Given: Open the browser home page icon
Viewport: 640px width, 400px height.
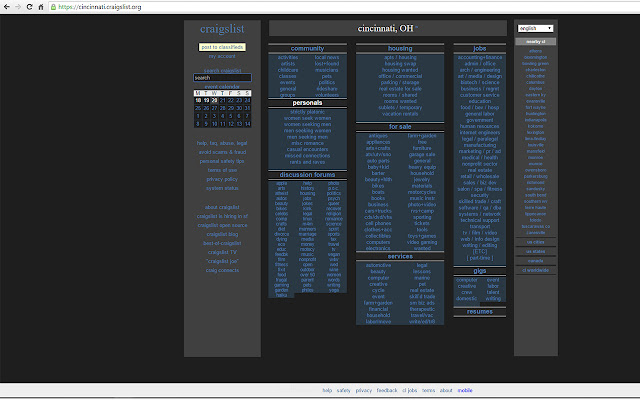Looking at the screenshot, I should click(x=41, y=7).
